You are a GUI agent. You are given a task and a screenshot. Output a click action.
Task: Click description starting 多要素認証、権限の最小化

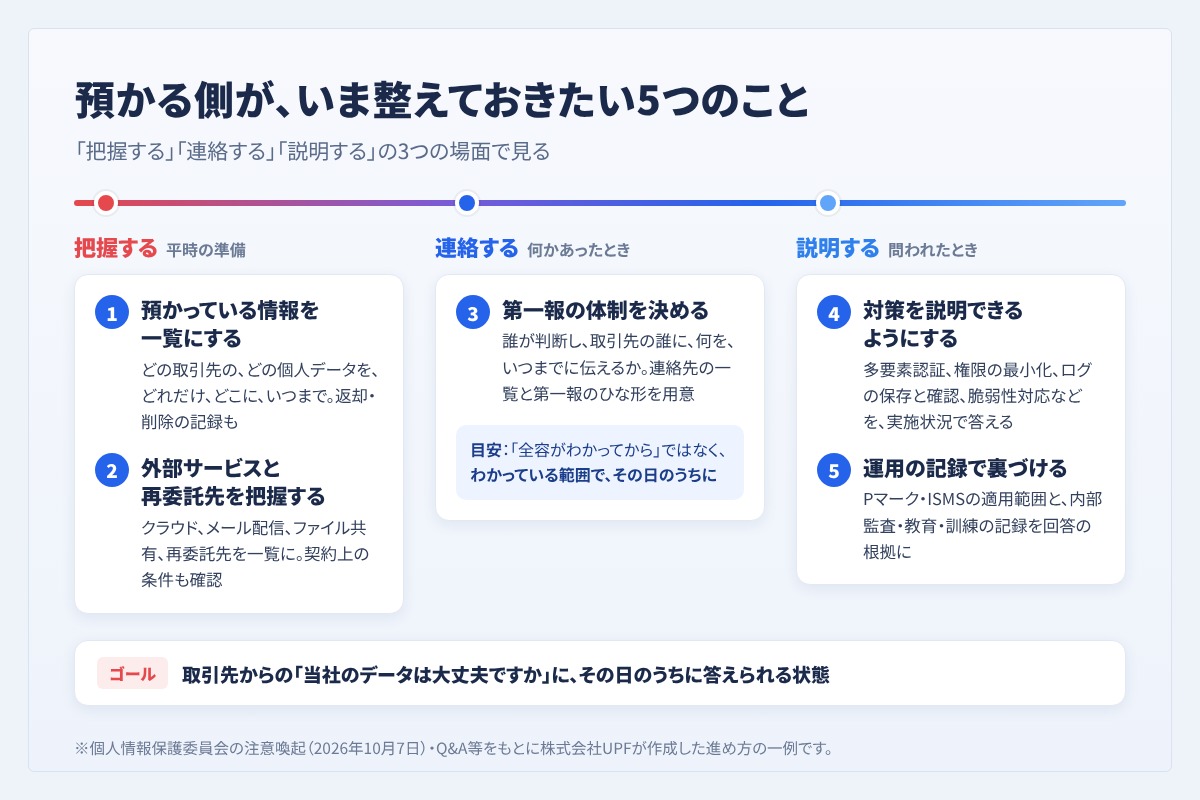(978, 395)
